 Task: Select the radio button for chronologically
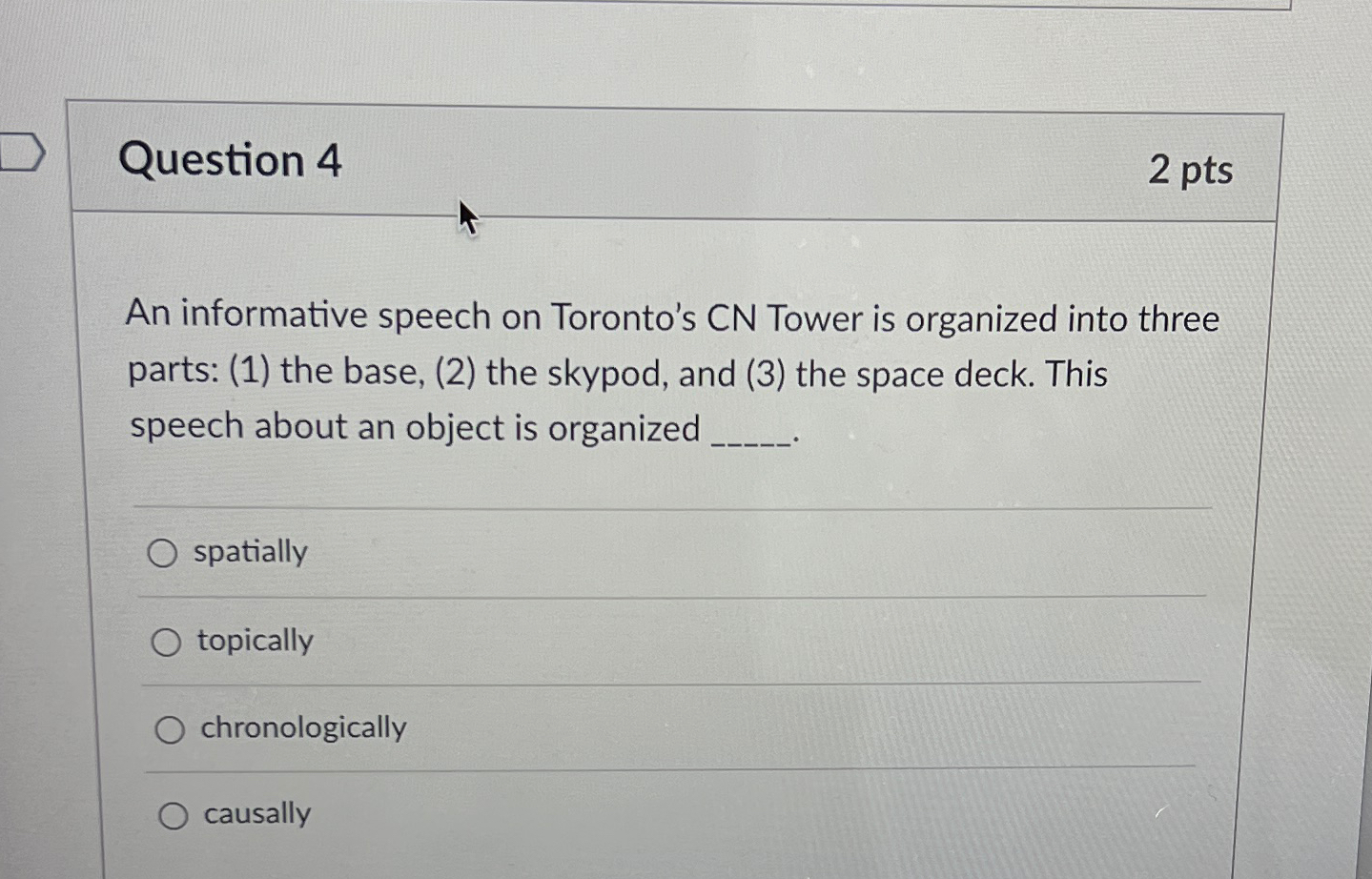pyautogui.click(x=170, y=729)
